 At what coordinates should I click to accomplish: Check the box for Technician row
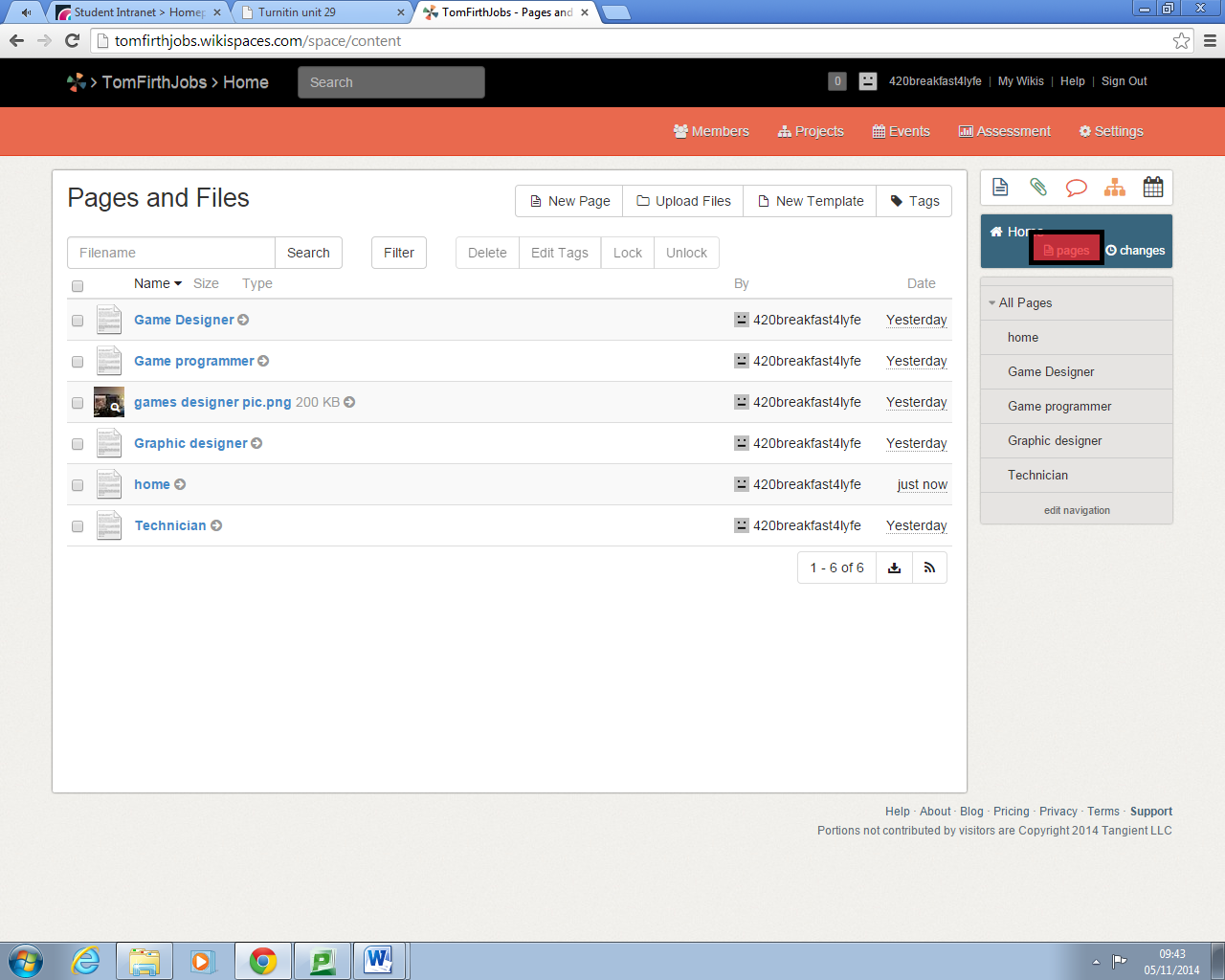click(x=78, y=526)
